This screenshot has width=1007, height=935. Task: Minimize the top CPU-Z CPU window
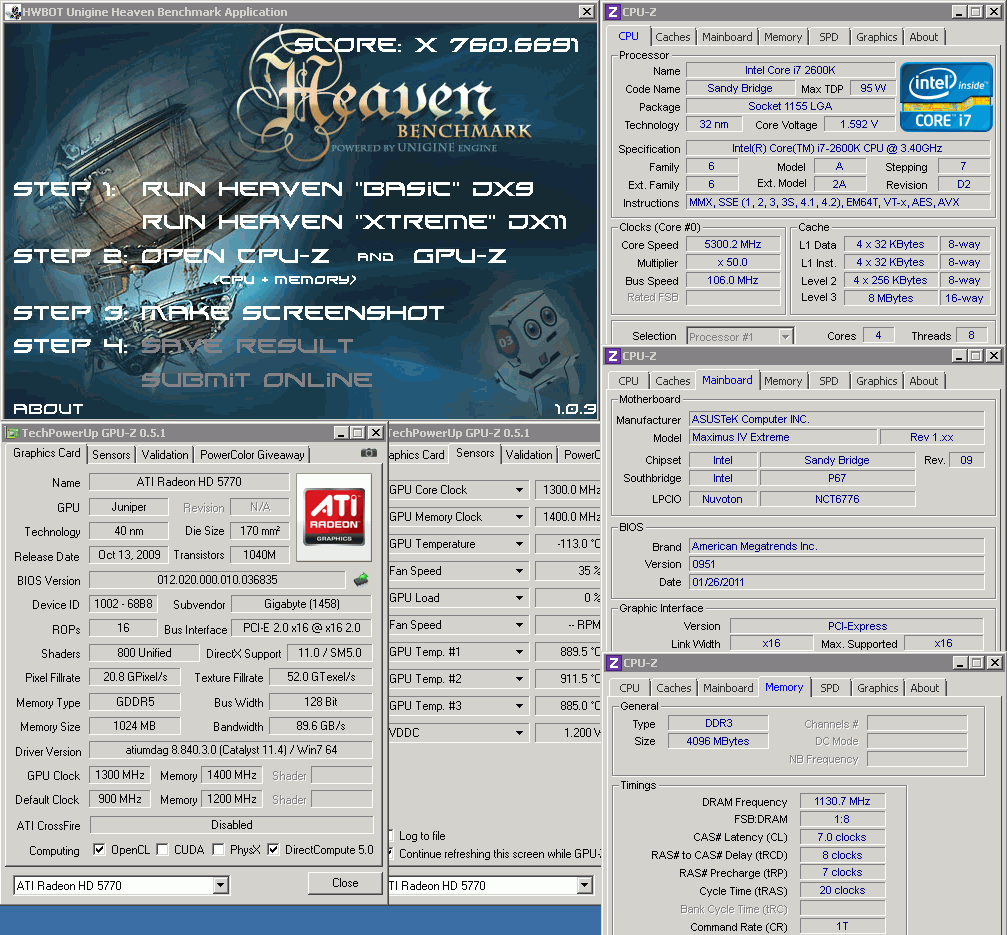[x=959, y=12]
